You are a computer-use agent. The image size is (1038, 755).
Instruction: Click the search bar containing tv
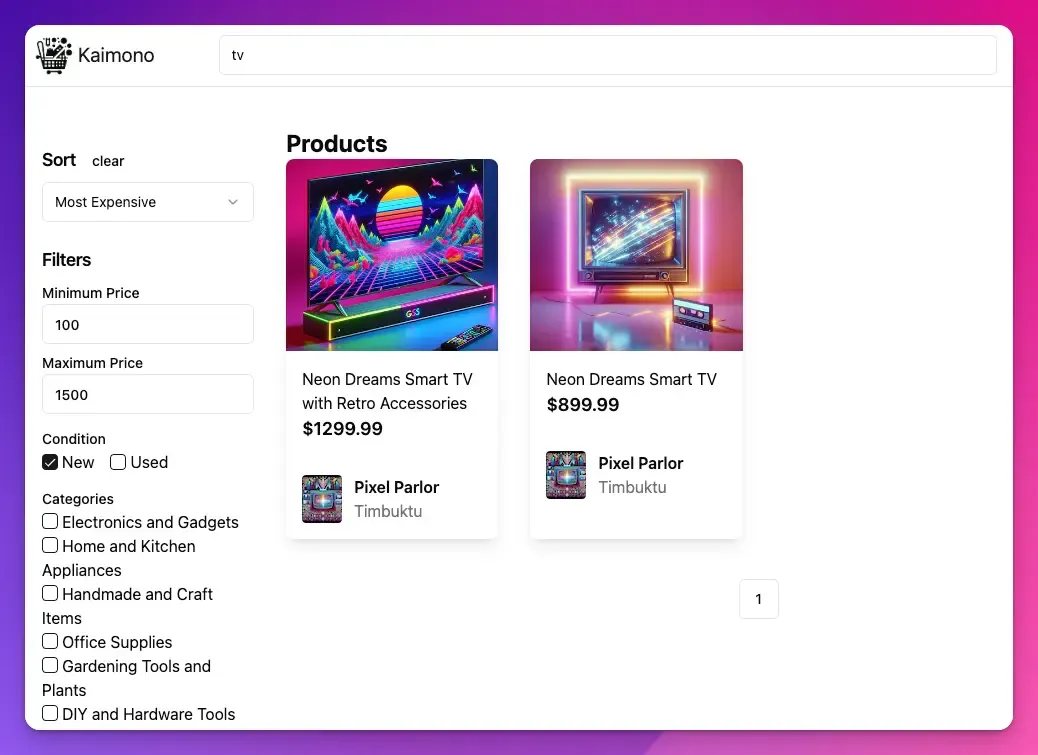(x=608, y=55)
